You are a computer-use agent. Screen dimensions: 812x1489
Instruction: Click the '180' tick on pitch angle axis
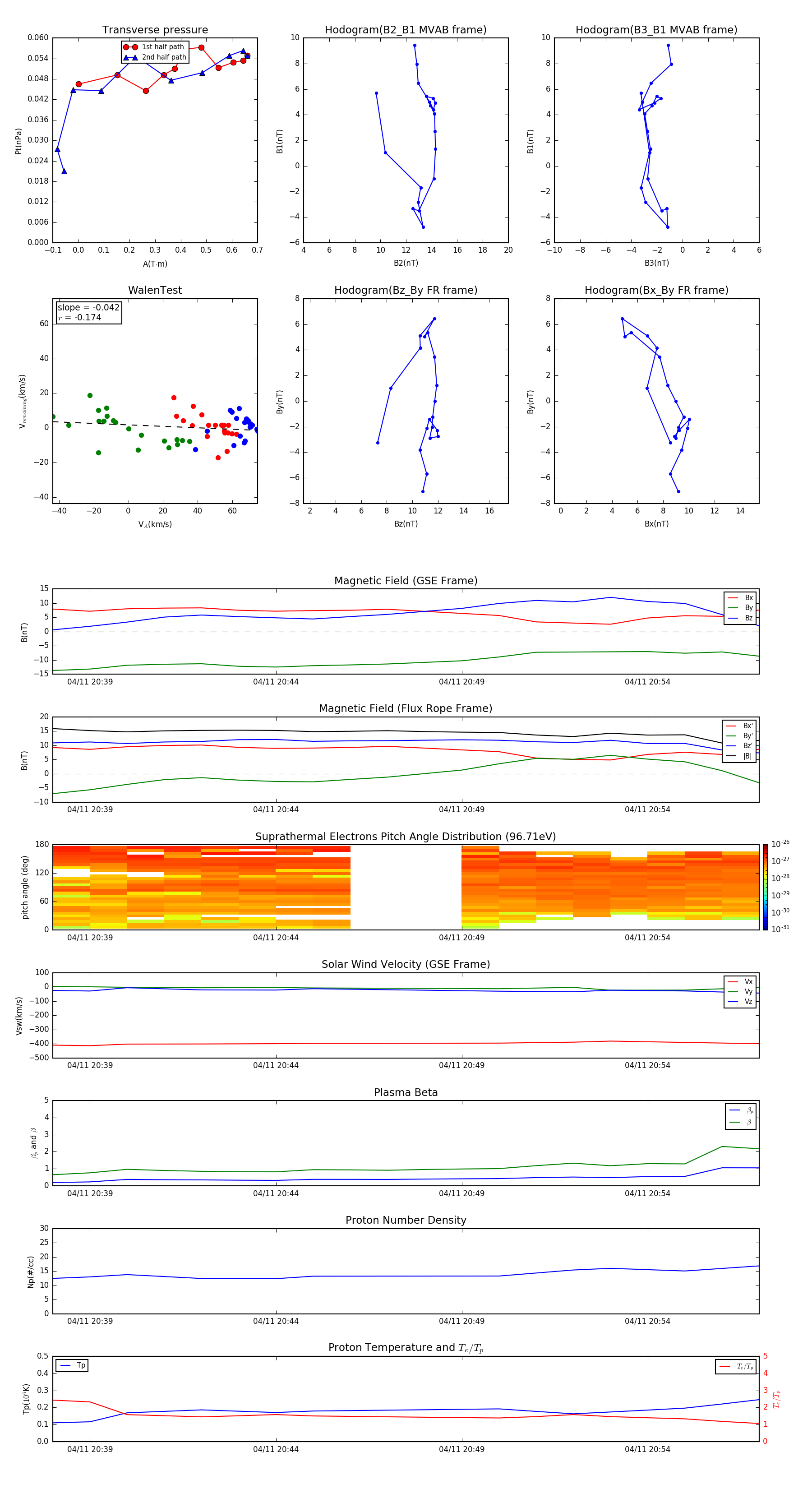pyautogui.click(x=42, y=845)
